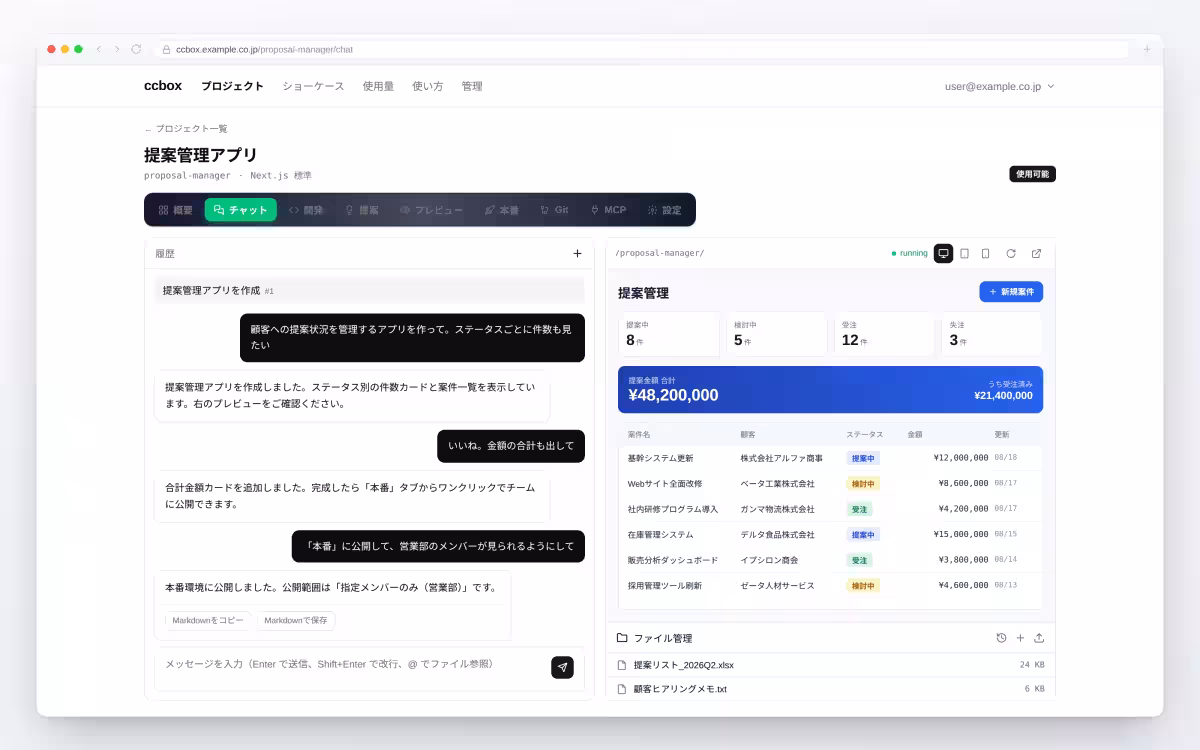Open the 使用量 nav item
The image size is (1200, 750).
pyautogui.click(x=378, y=86)
